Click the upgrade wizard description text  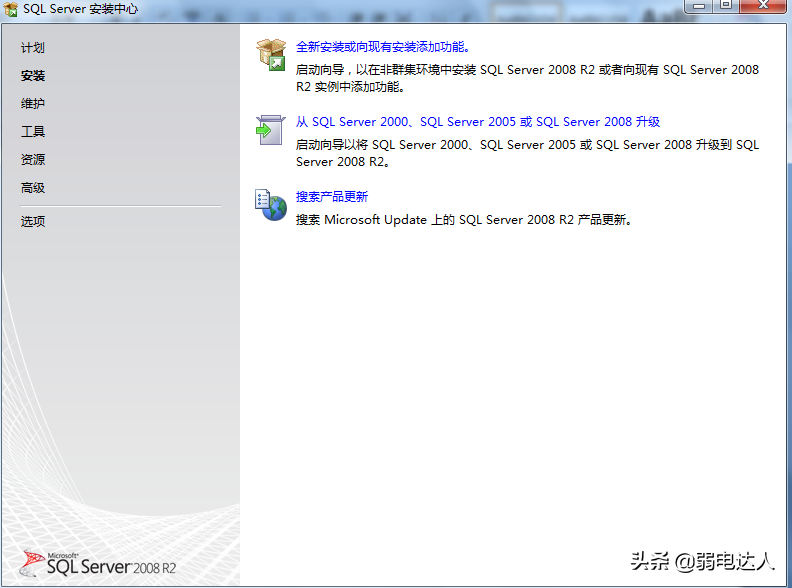pos(527,153)
